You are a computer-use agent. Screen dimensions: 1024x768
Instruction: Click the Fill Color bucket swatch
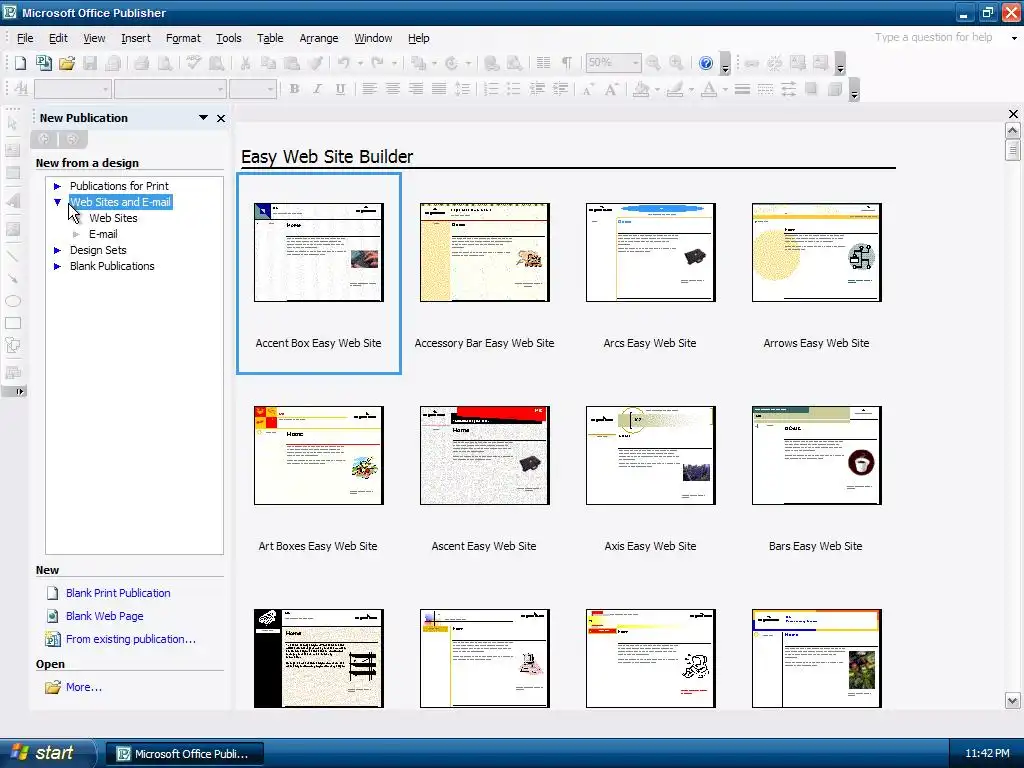pyautogui.click(x=641, y=89)
